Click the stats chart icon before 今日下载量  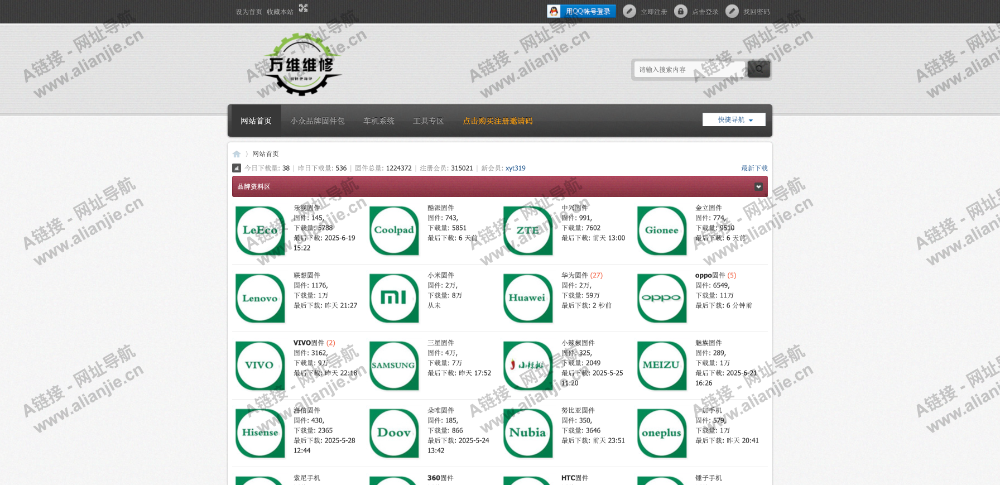tap(237, 168)
